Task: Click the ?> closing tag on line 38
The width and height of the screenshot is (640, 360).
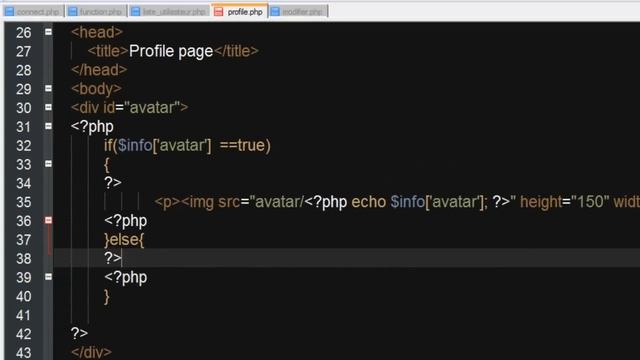Action: pyautogui.click(x=112, y=258)
